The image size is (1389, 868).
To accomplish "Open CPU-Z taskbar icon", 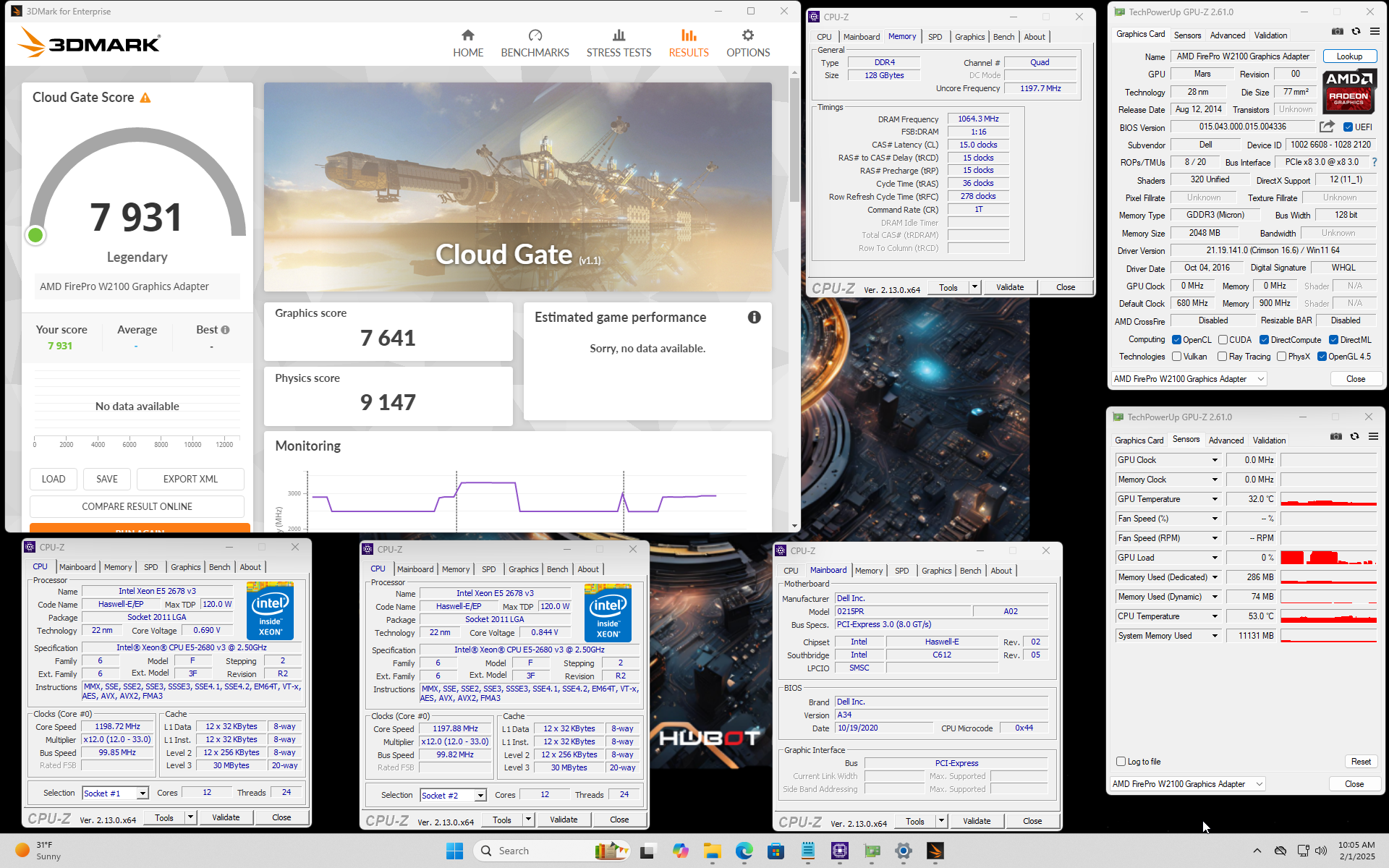I will pos(840,851).
